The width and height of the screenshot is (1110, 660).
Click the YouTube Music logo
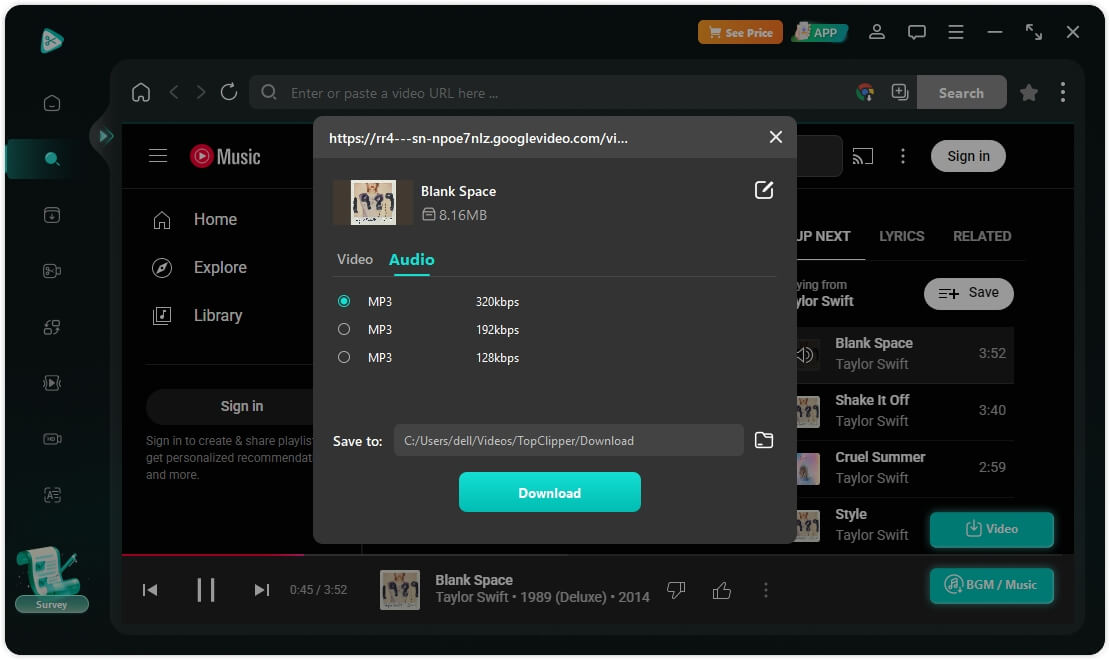pos(225,156)
